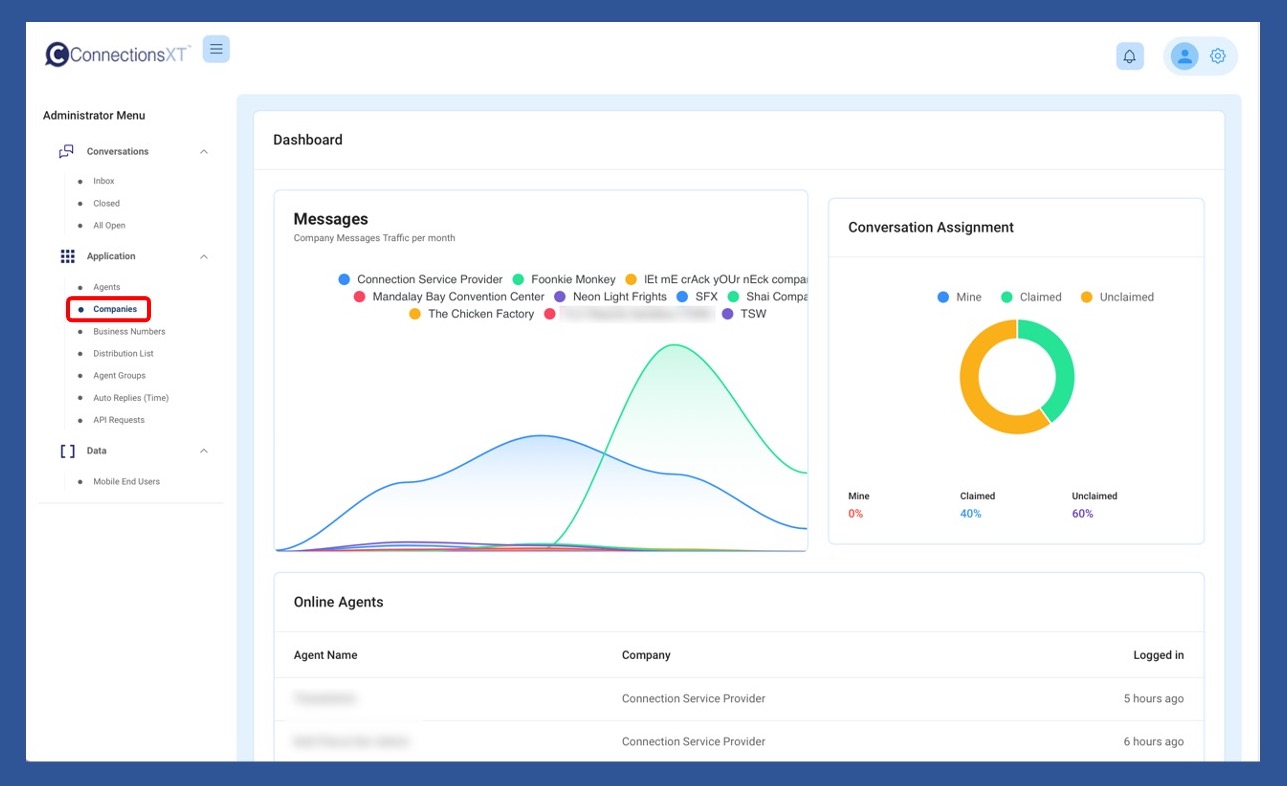Click the Data brackets icon
The height and width of the screenshot is (786, 1287).
tap(67, 451)
